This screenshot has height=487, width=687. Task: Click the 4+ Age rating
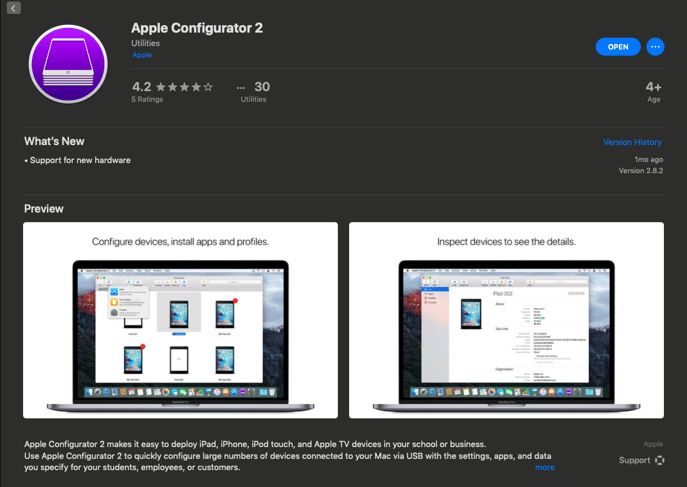coord(653,92)
